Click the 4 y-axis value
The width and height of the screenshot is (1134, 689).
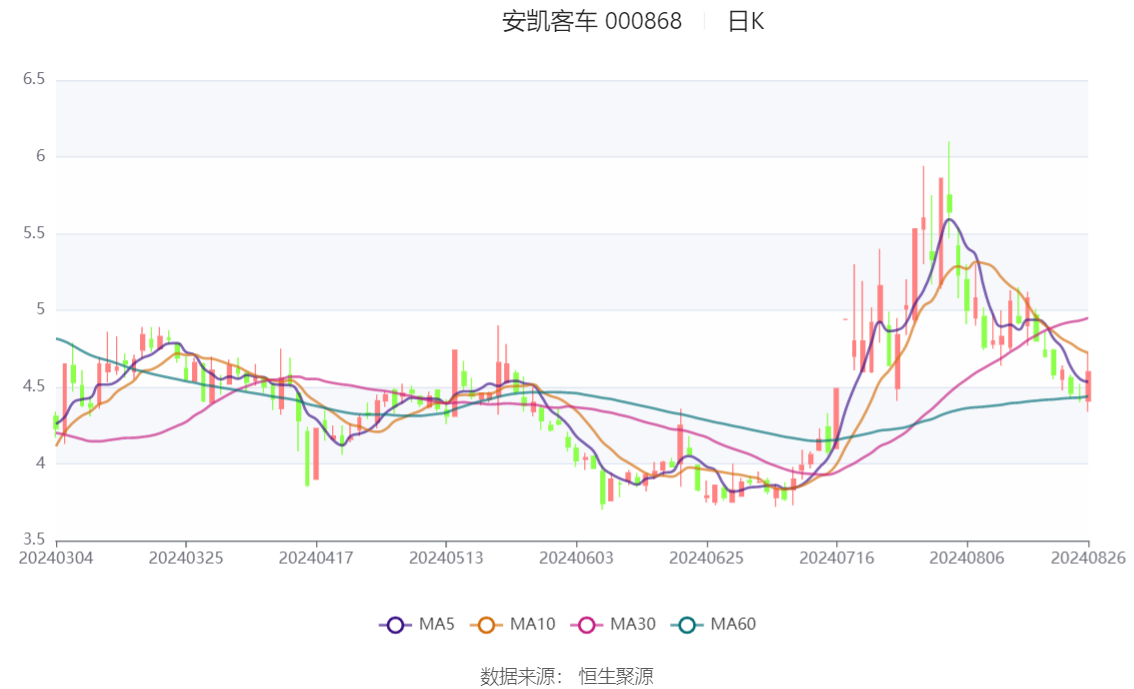(x=40, y=463)
